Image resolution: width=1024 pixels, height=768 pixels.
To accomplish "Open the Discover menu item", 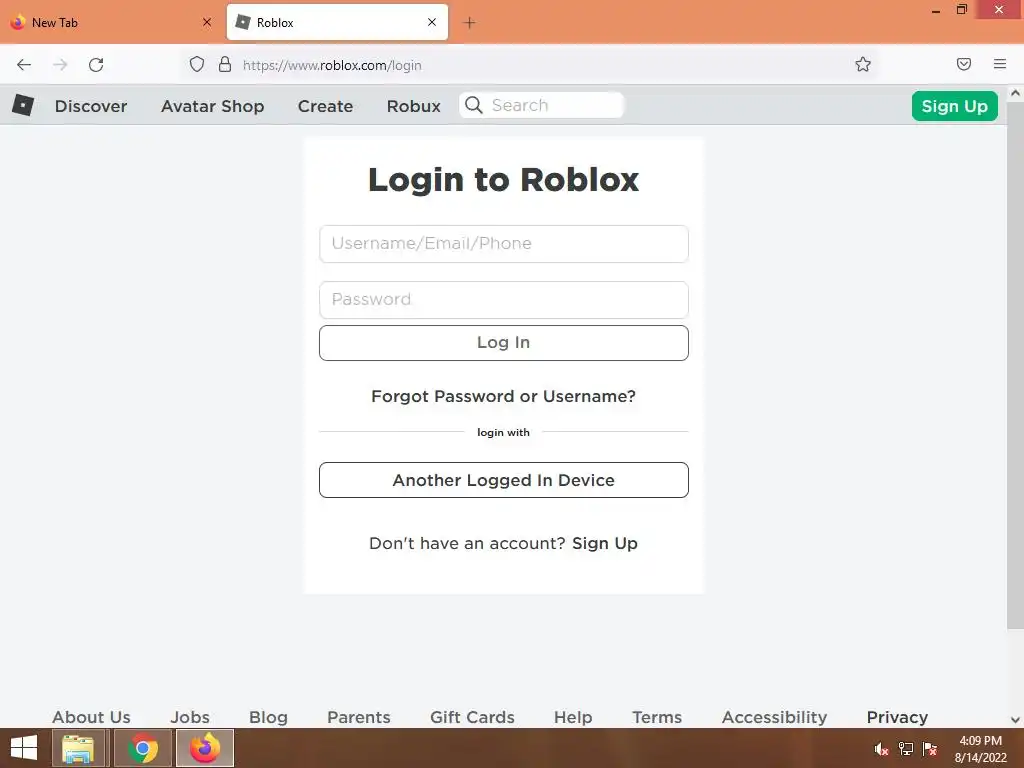I will pos(91,106).
